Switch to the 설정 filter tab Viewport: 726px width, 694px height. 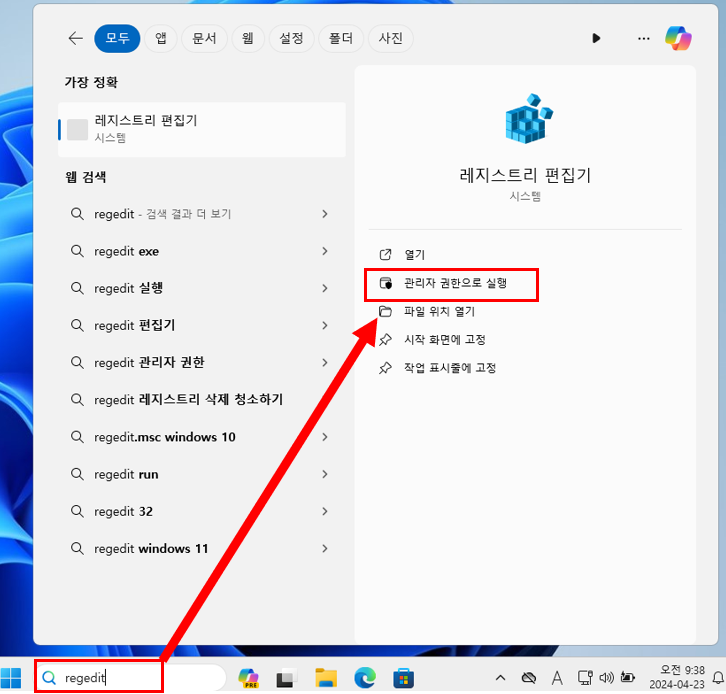coord(291,38)
